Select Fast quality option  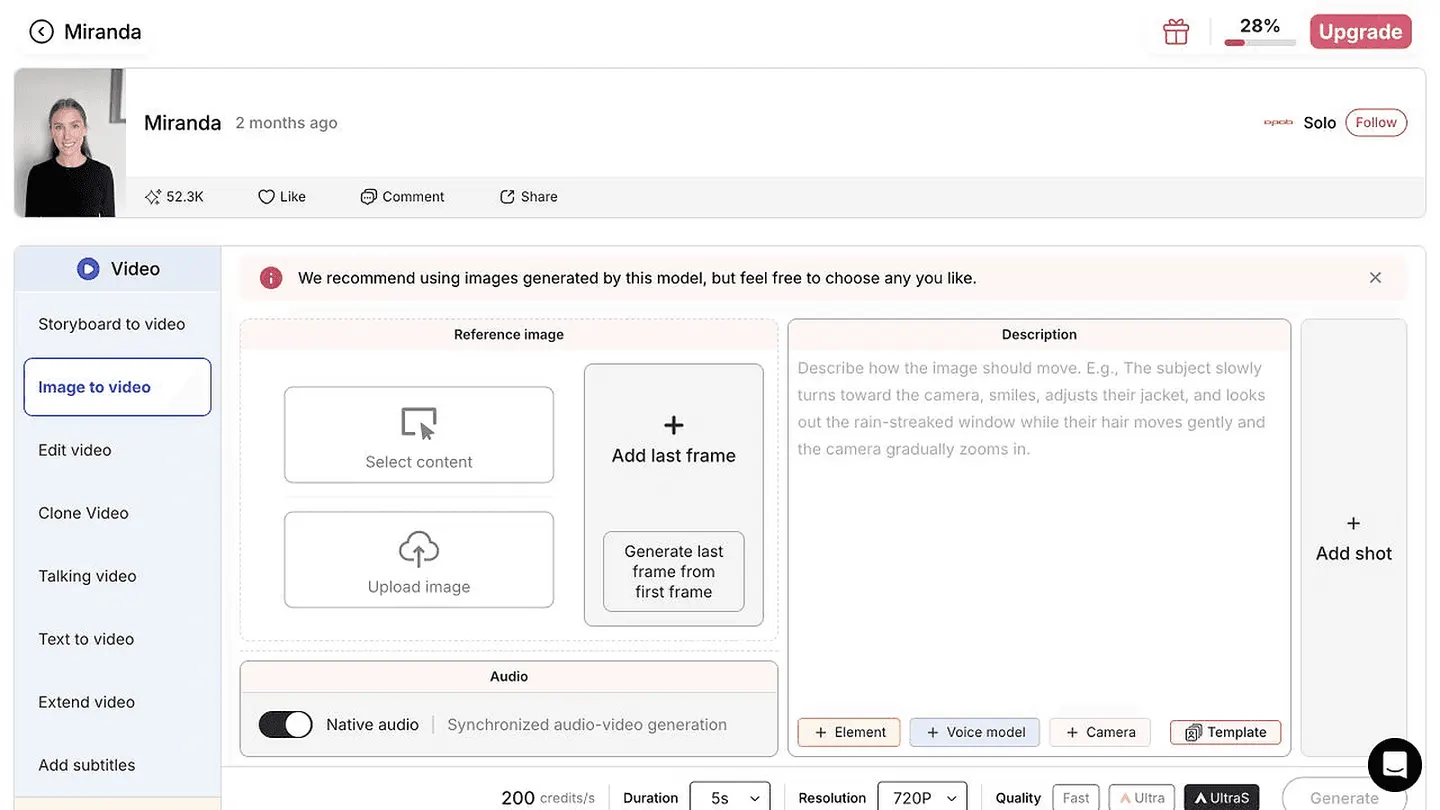pyautogui.click(x=1076, y=797)
